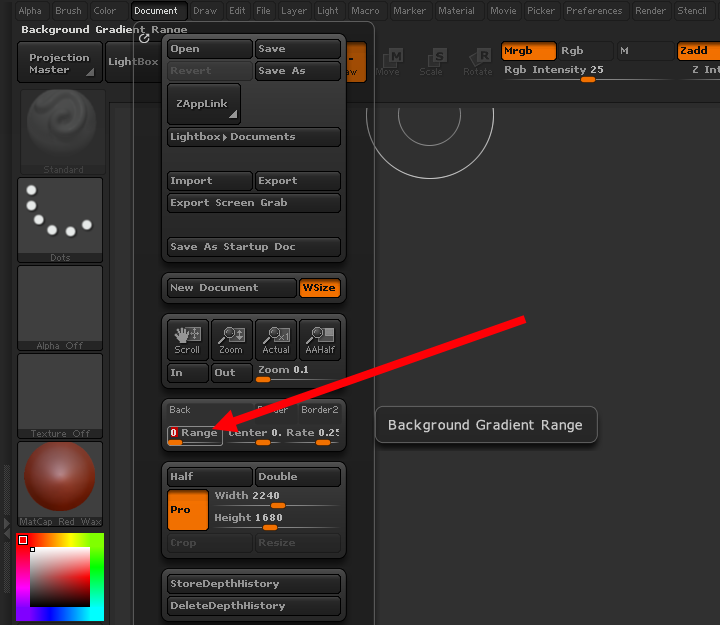
Task: Toggle the M material mode
Action: click(645, 51)
